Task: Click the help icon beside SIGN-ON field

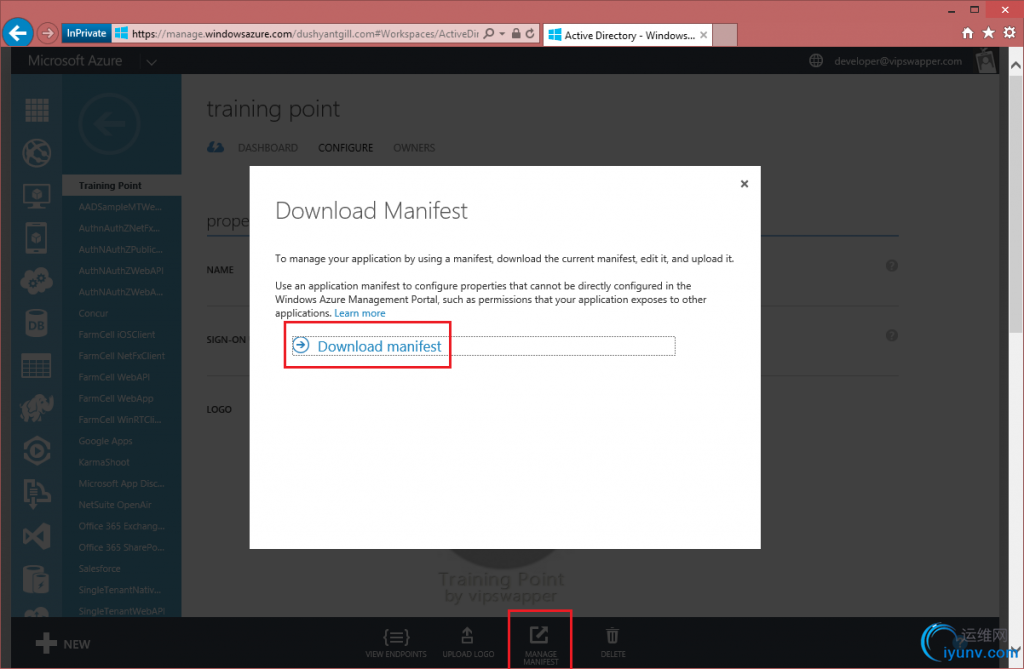Action: [x=891, y=336]
